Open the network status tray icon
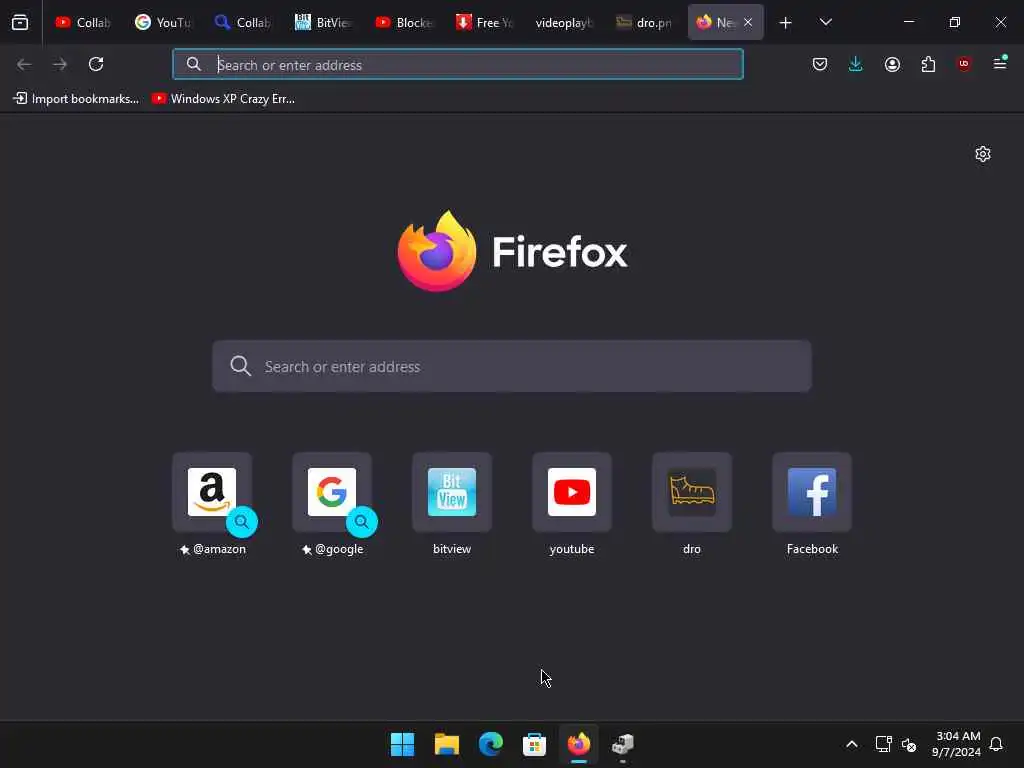 pos(883,744)
